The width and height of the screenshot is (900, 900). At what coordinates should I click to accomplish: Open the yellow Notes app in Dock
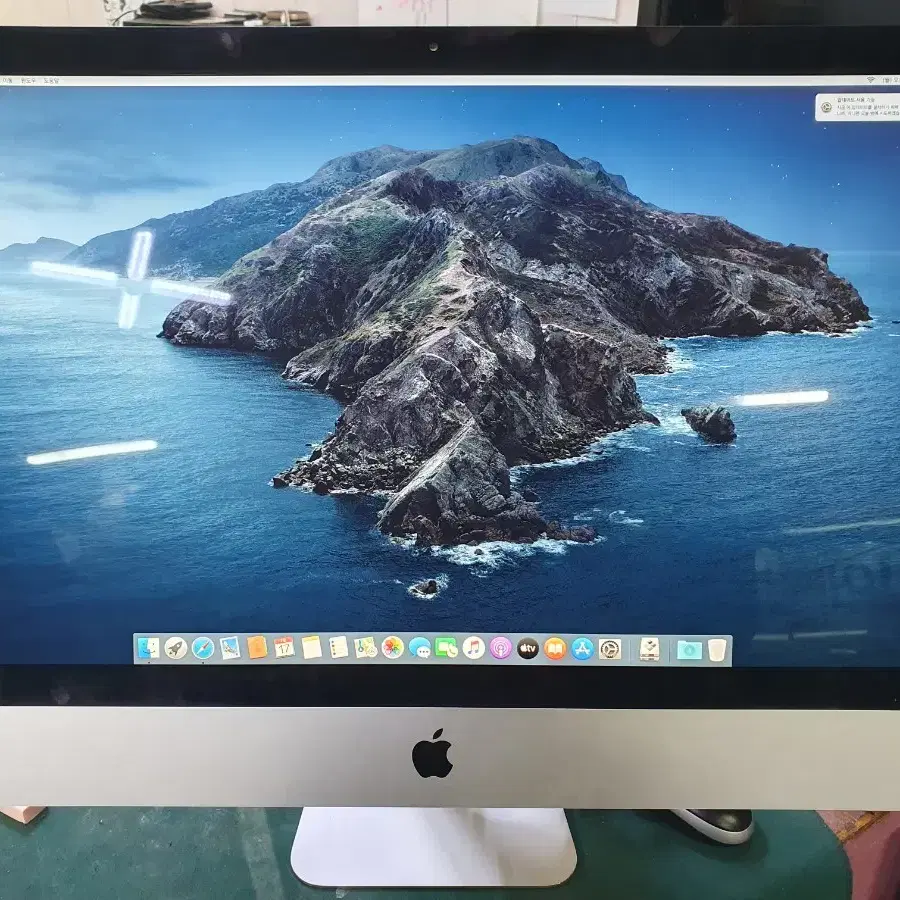(x=311, y=648)
